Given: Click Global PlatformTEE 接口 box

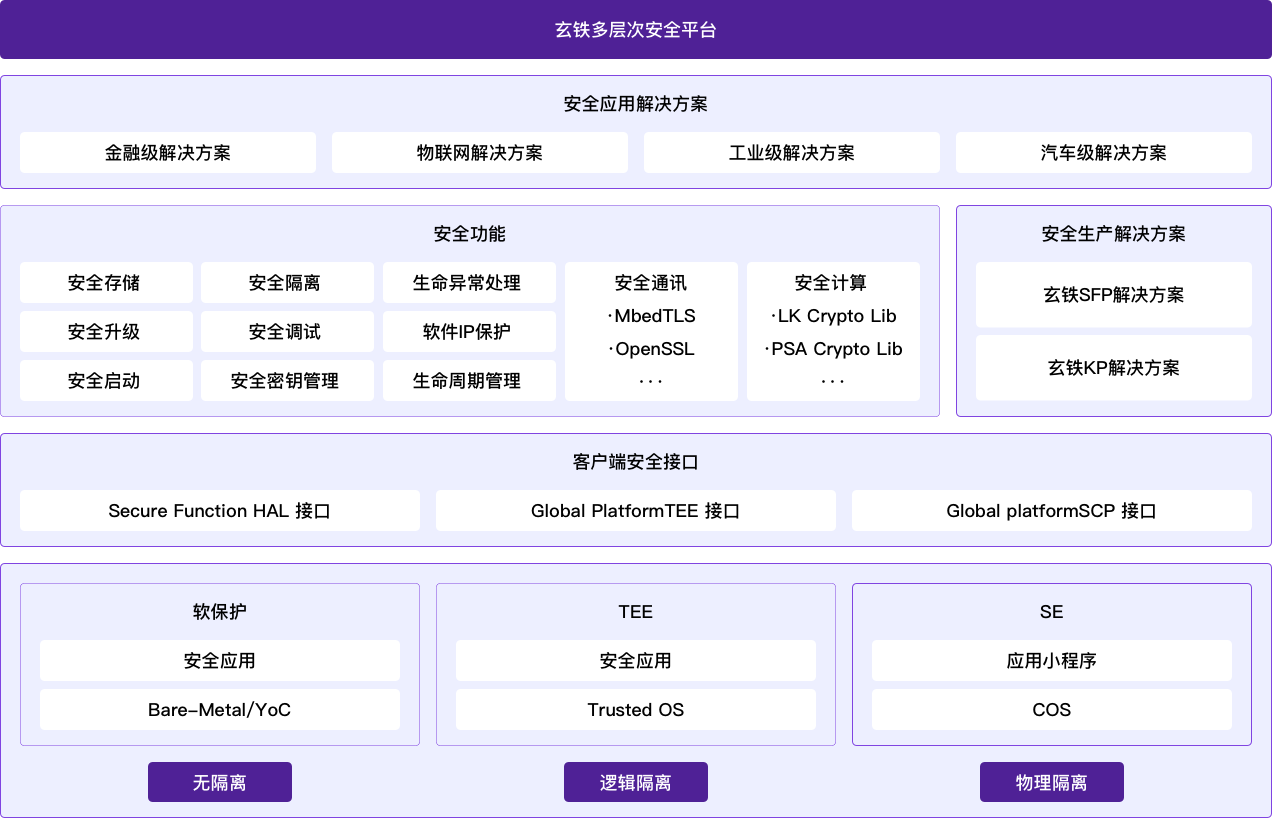Looking at the screenshot, I should [636, 511].
